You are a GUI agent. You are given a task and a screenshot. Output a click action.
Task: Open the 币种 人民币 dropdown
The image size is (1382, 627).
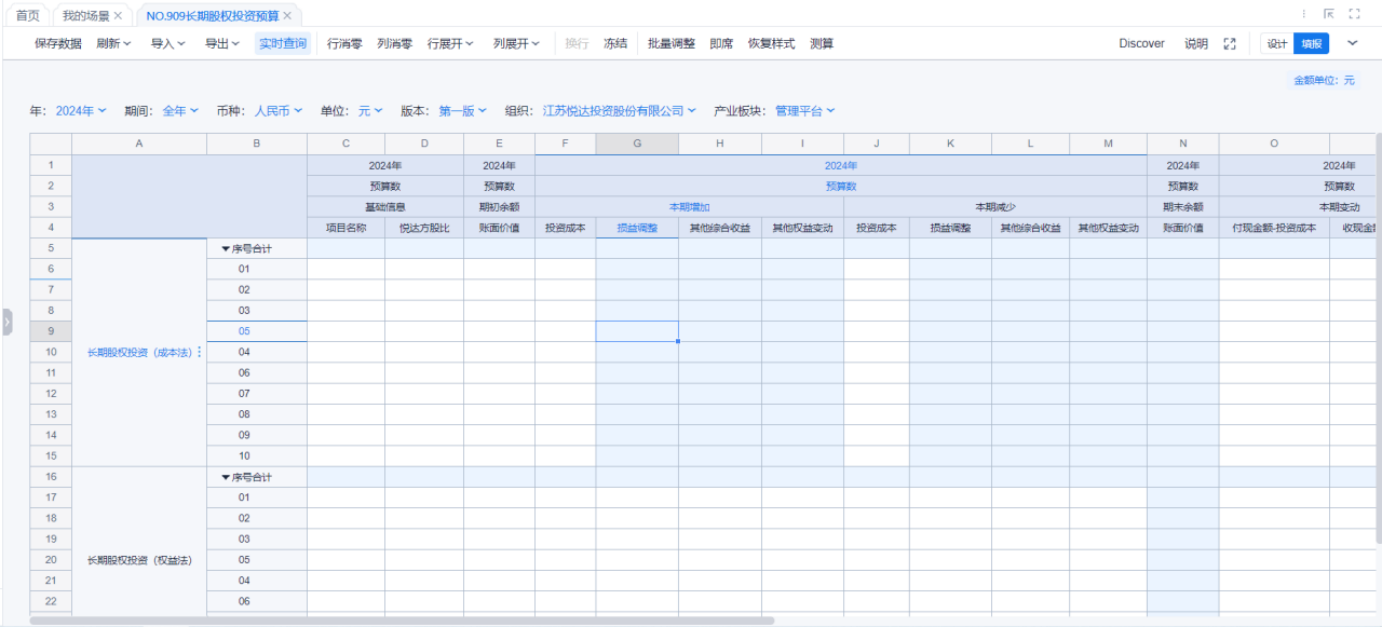pos(278,111)
